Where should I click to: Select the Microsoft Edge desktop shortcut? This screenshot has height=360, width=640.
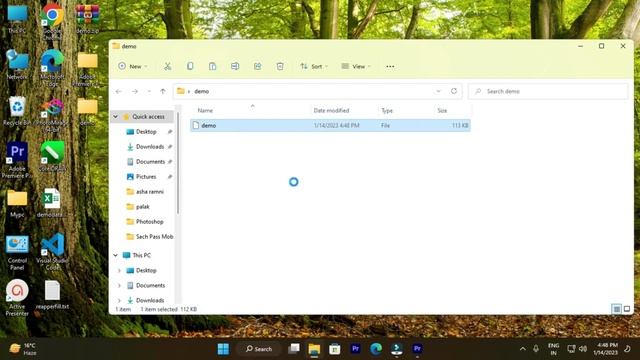52,68
